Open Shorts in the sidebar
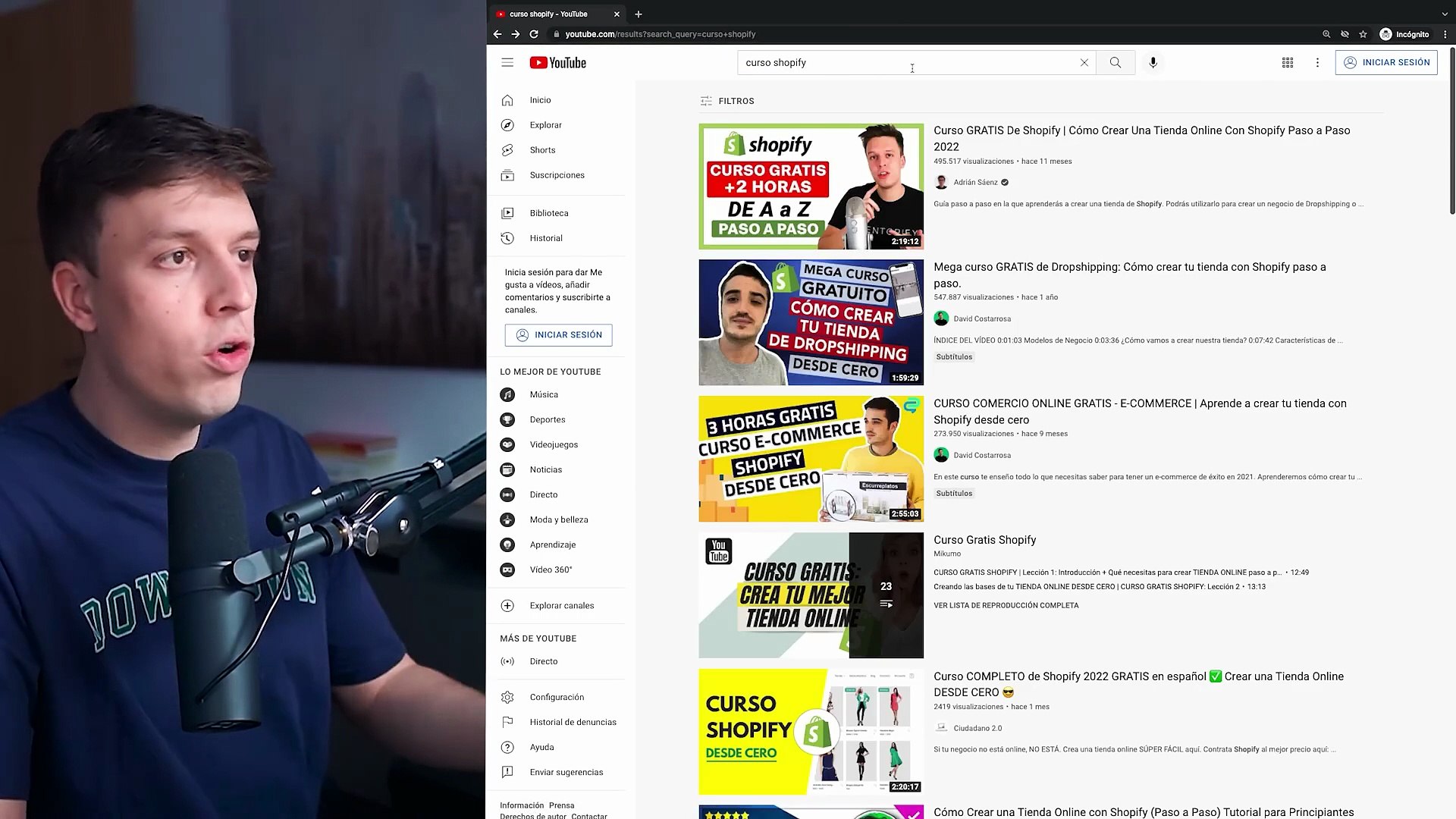The width and height of the screenshot is (1456, 819). click(x=542, y=150)
